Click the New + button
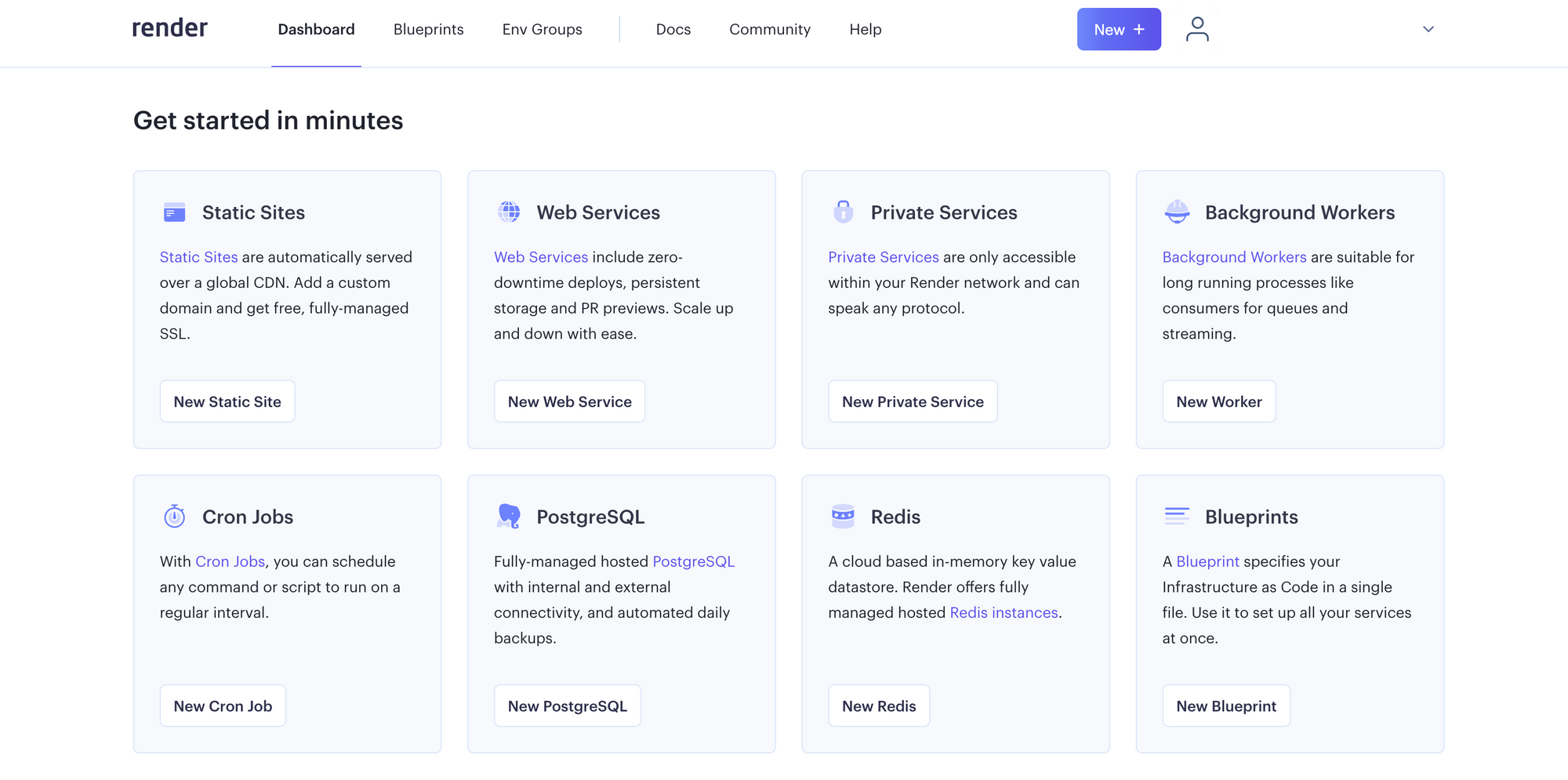The width and height of the screenshot is (1568, 780). pos(1119,29)
